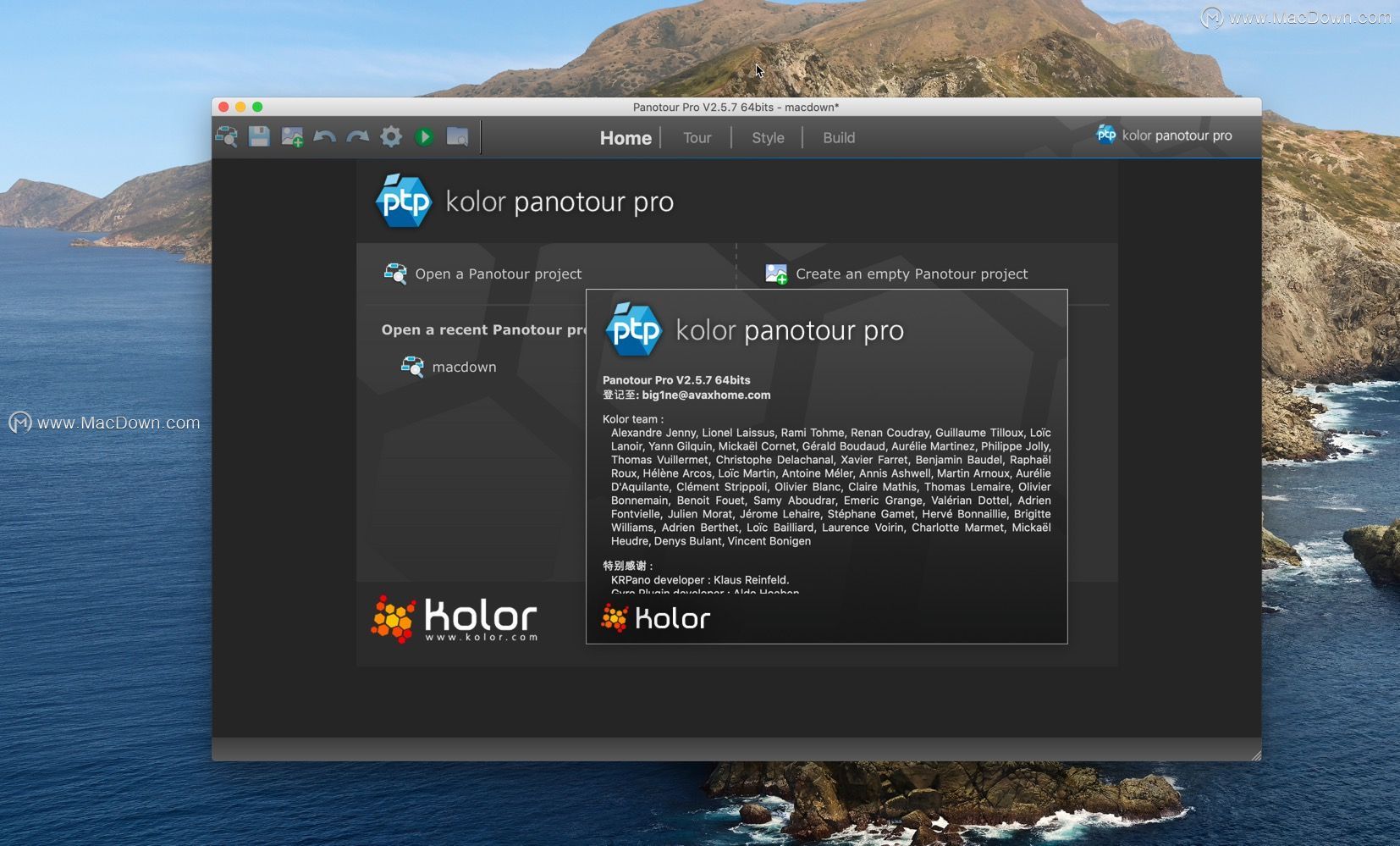Switch to the Tour tab
The image size is (1400, 846).
click(697, 137)
